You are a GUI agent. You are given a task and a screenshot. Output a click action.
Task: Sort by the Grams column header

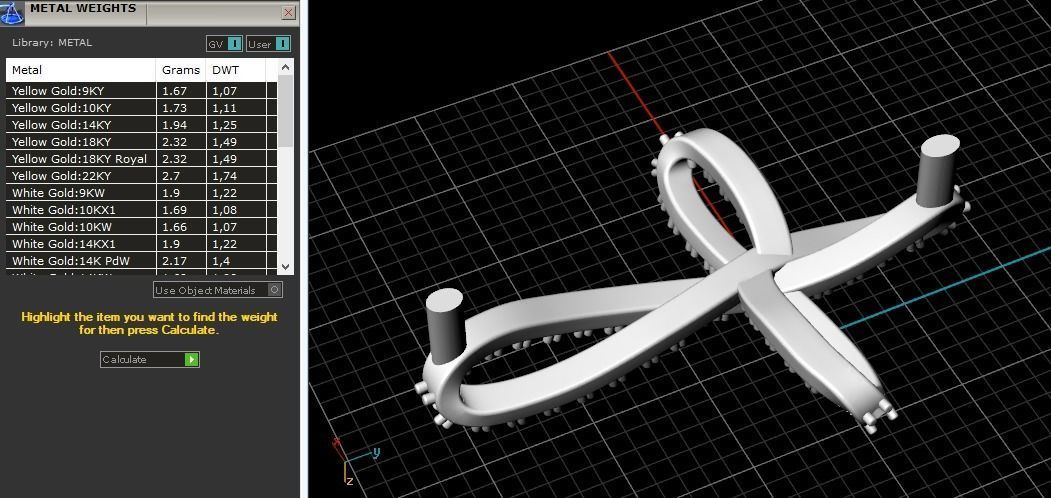[181, 70]
